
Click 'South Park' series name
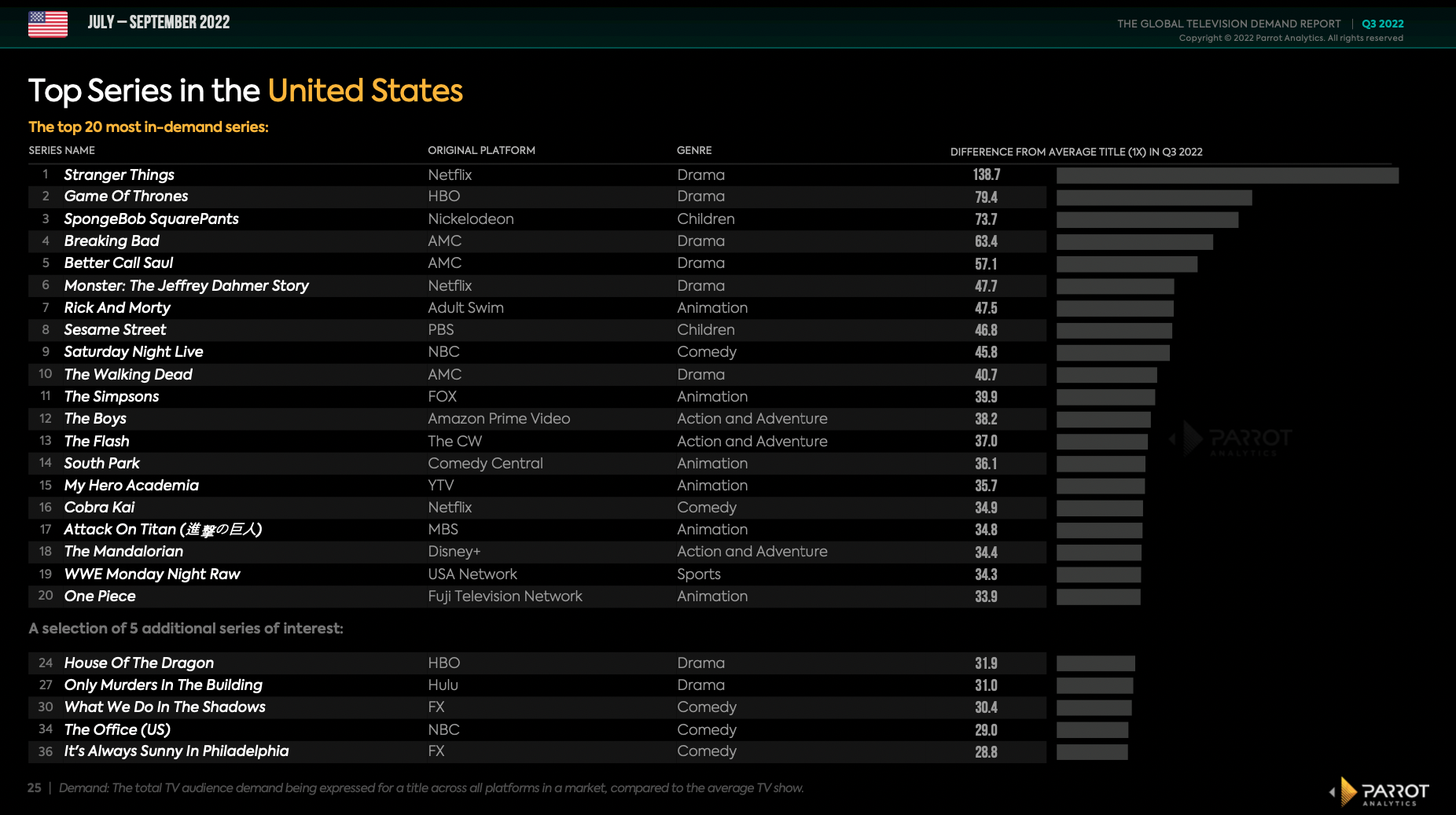pos(101,463)
